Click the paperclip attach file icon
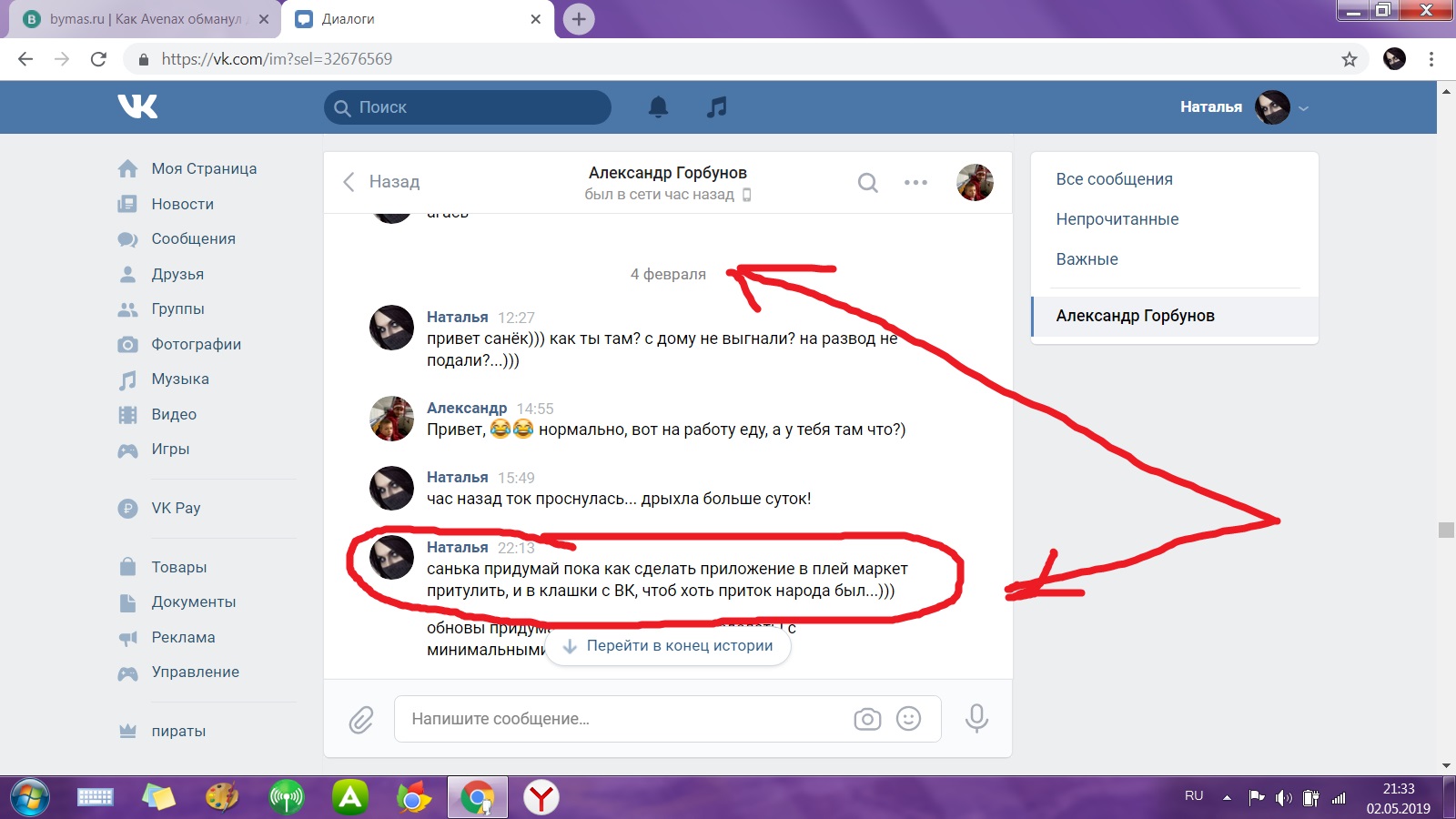This screenshot has width=1456, height=819. click(361, 720)
